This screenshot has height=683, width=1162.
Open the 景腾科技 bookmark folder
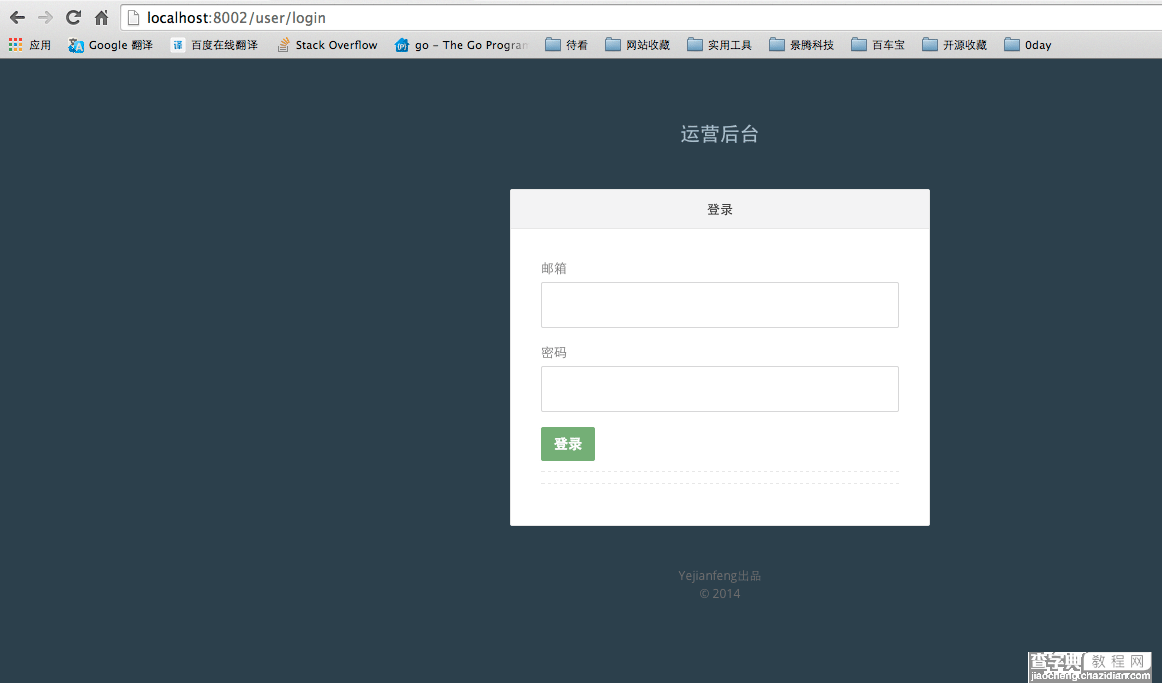(802, 45)
